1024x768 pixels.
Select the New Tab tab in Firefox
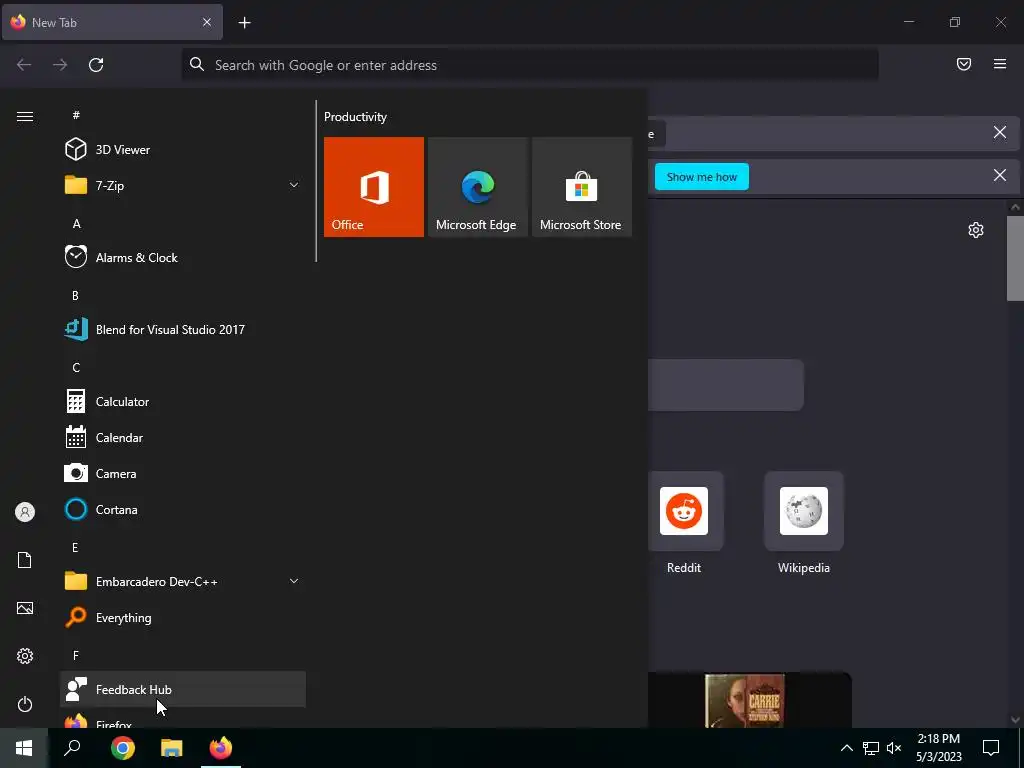pyautogui.click(x=112, y=22)
